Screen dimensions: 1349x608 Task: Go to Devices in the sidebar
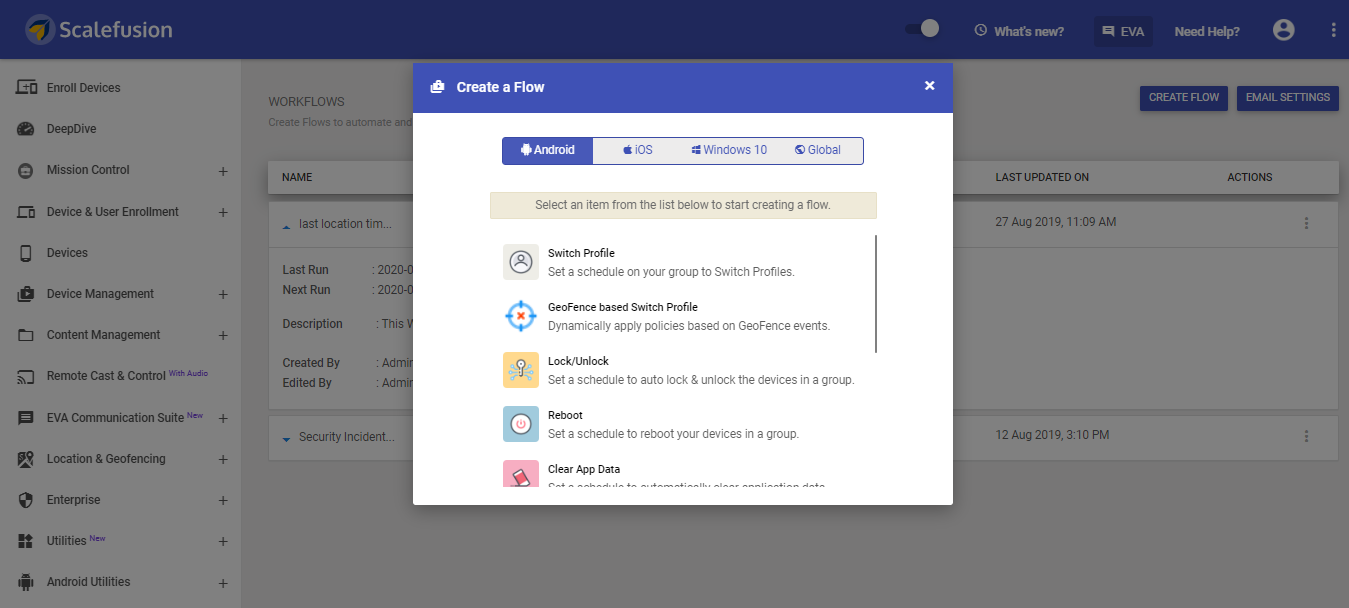67,253
